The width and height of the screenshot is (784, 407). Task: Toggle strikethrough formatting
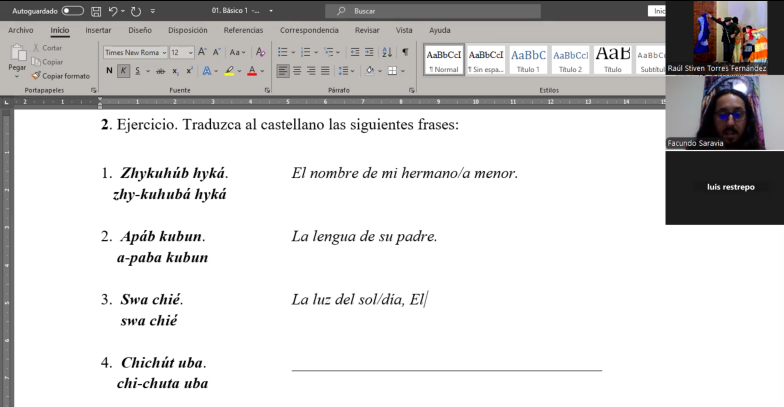[x=160, y=71]
